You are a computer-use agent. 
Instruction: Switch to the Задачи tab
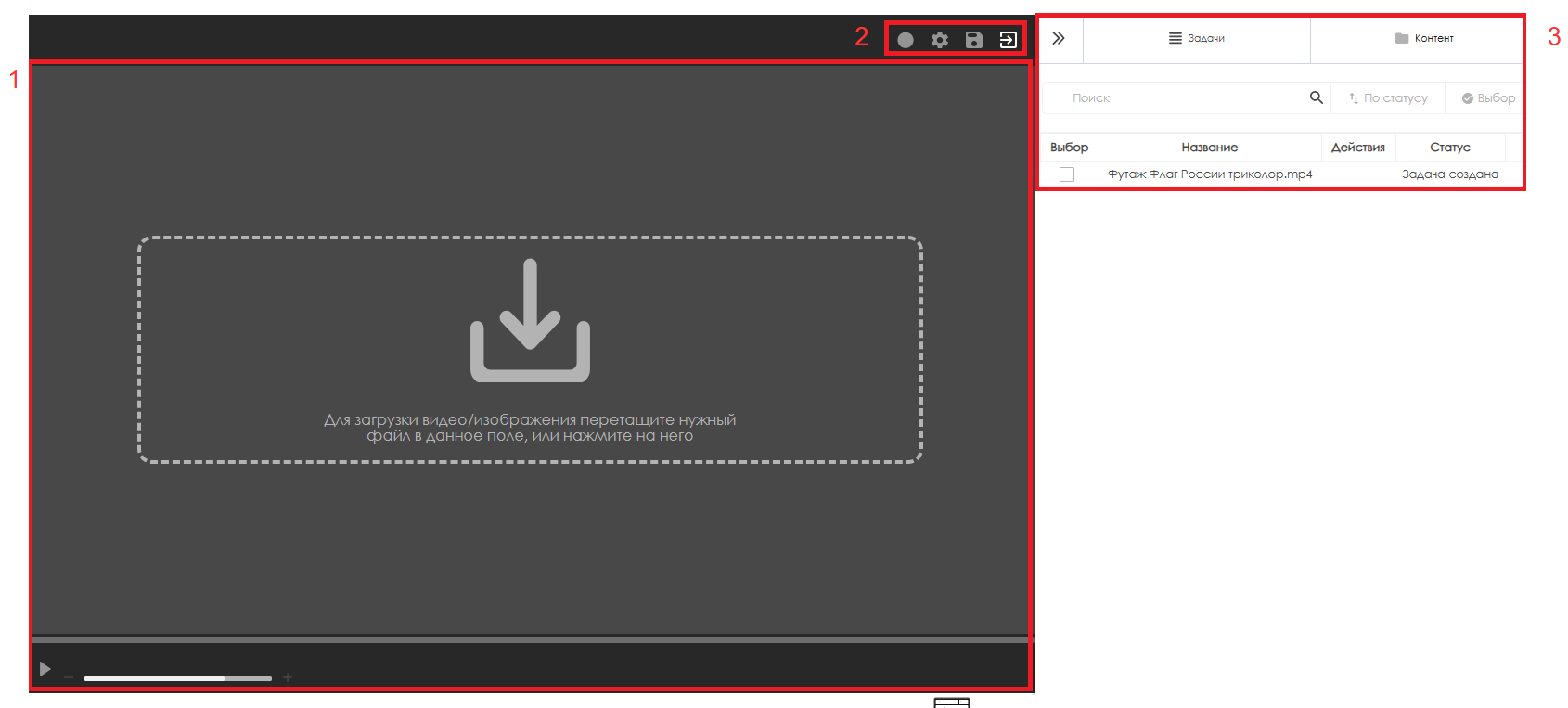point(1197,39)
